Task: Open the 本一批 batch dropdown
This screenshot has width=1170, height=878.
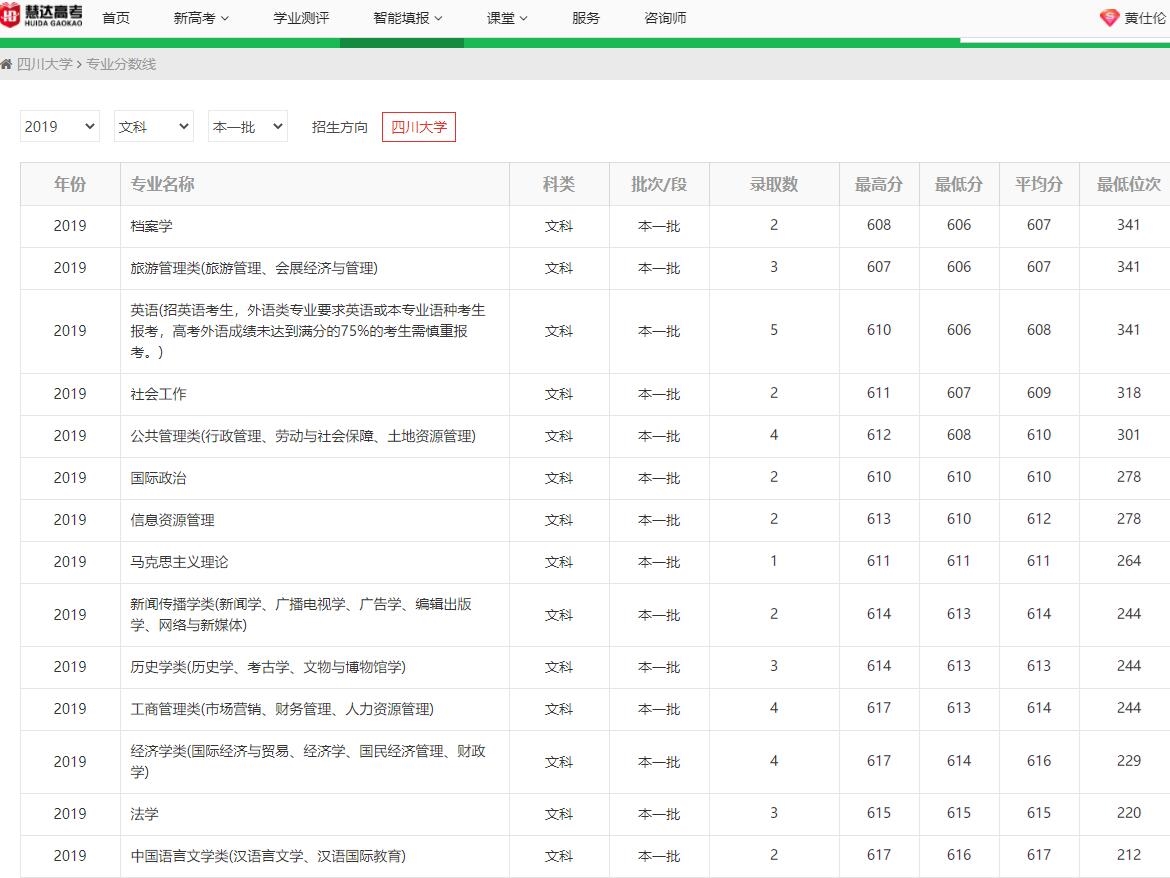Action: 248,126
